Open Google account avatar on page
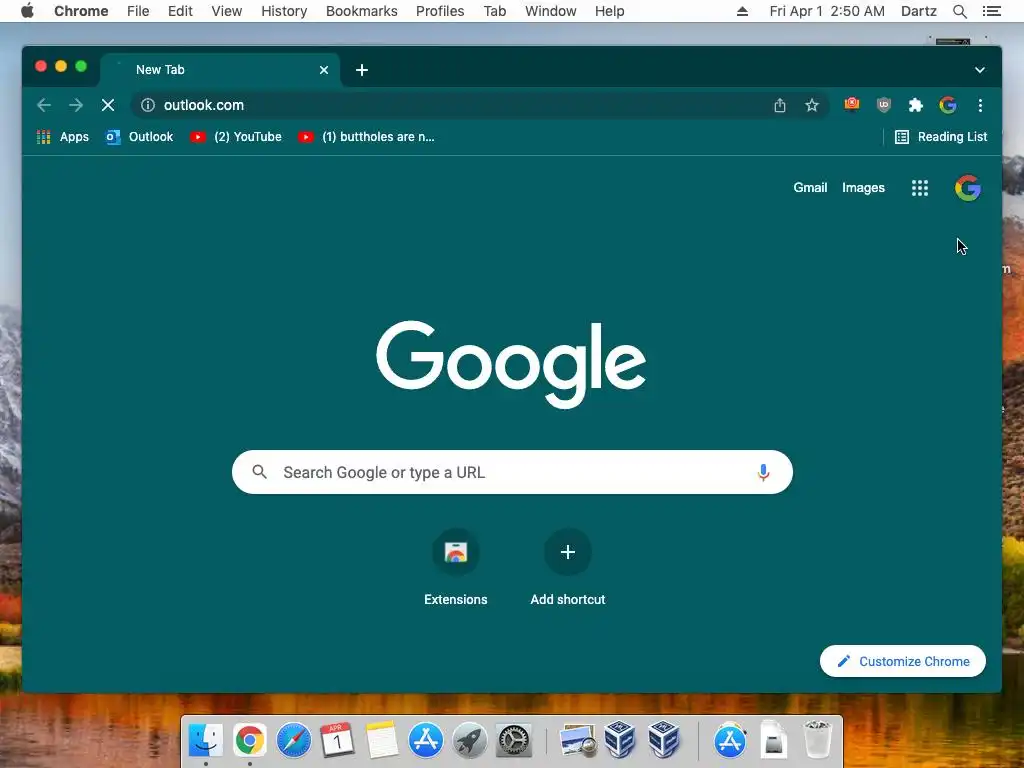This screenshot has width=1024, height=768. [x=968, y=188]
